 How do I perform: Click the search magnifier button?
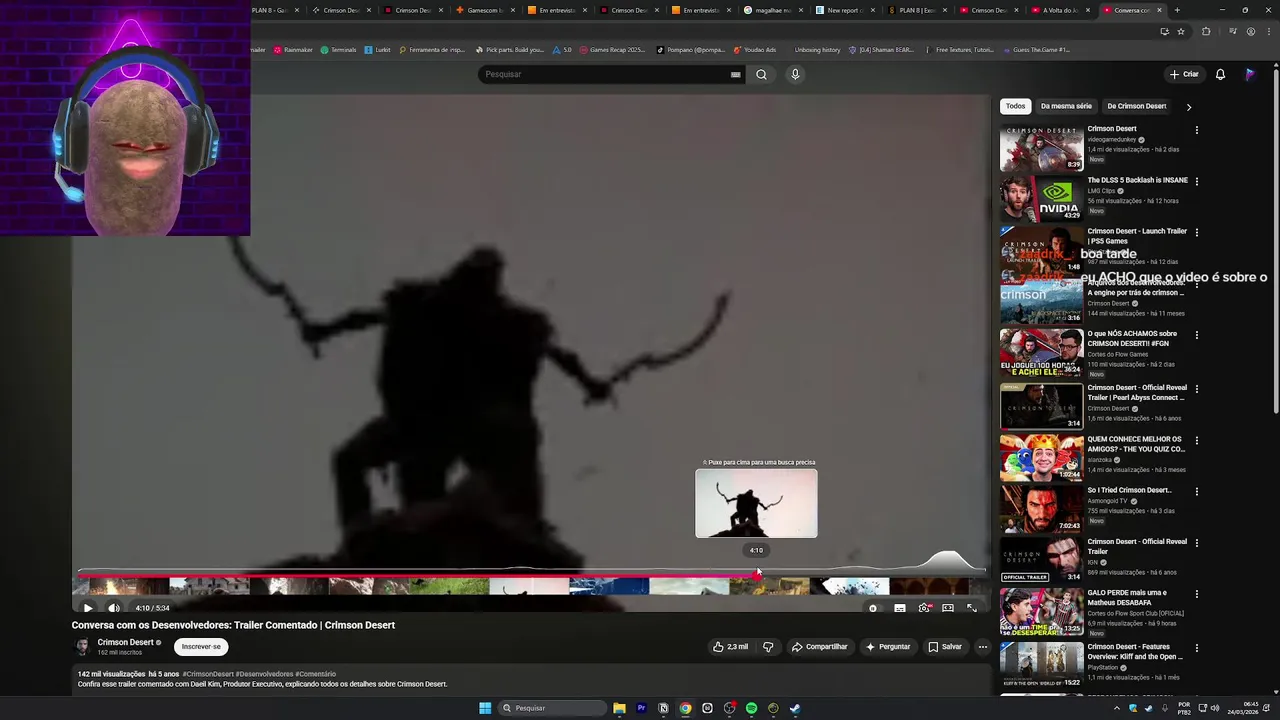click(762, 74)
